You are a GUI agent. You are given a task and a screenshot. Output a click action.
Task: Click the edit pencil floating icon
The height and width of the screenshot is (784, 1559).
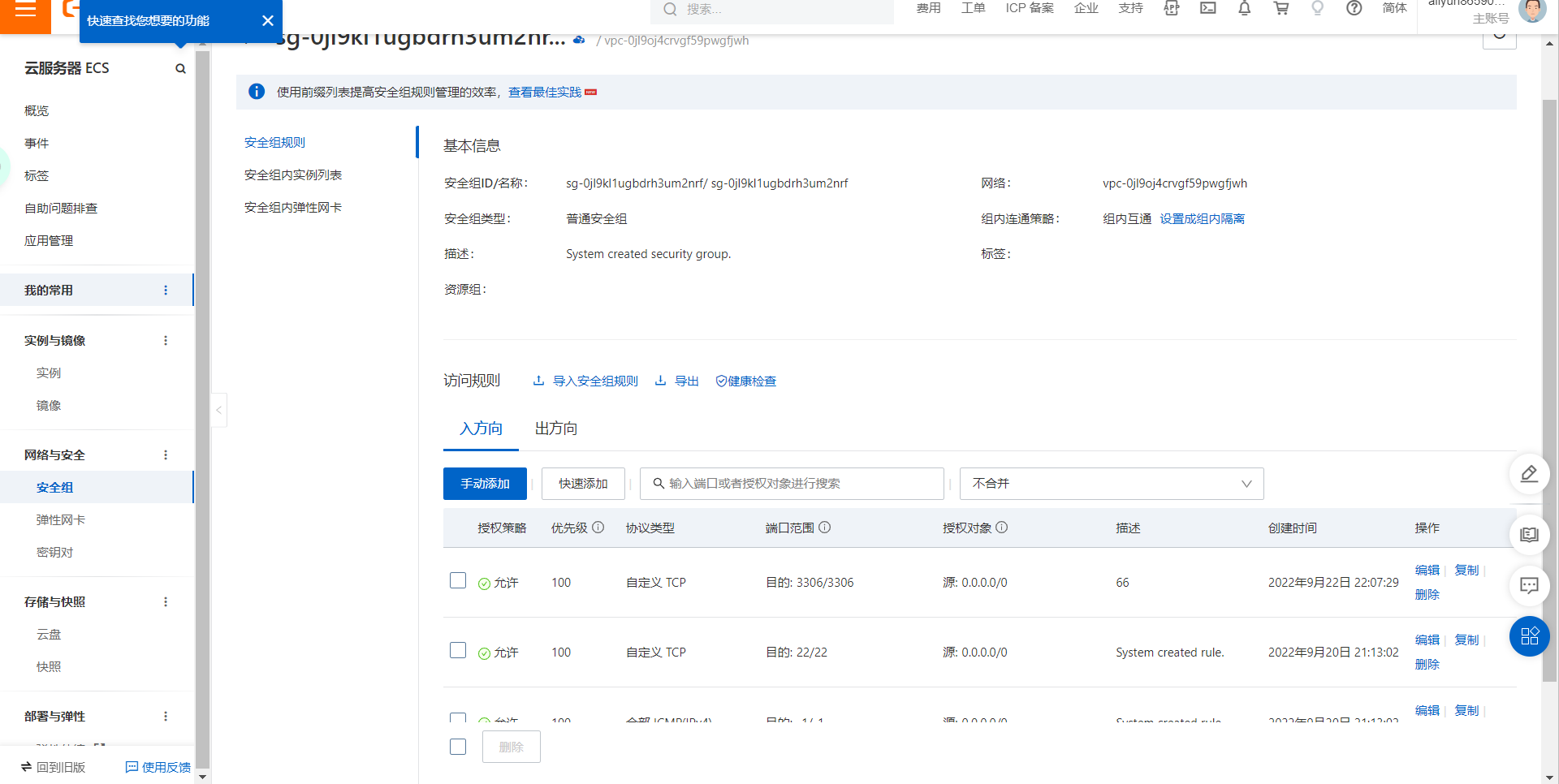pos(1530,474)
